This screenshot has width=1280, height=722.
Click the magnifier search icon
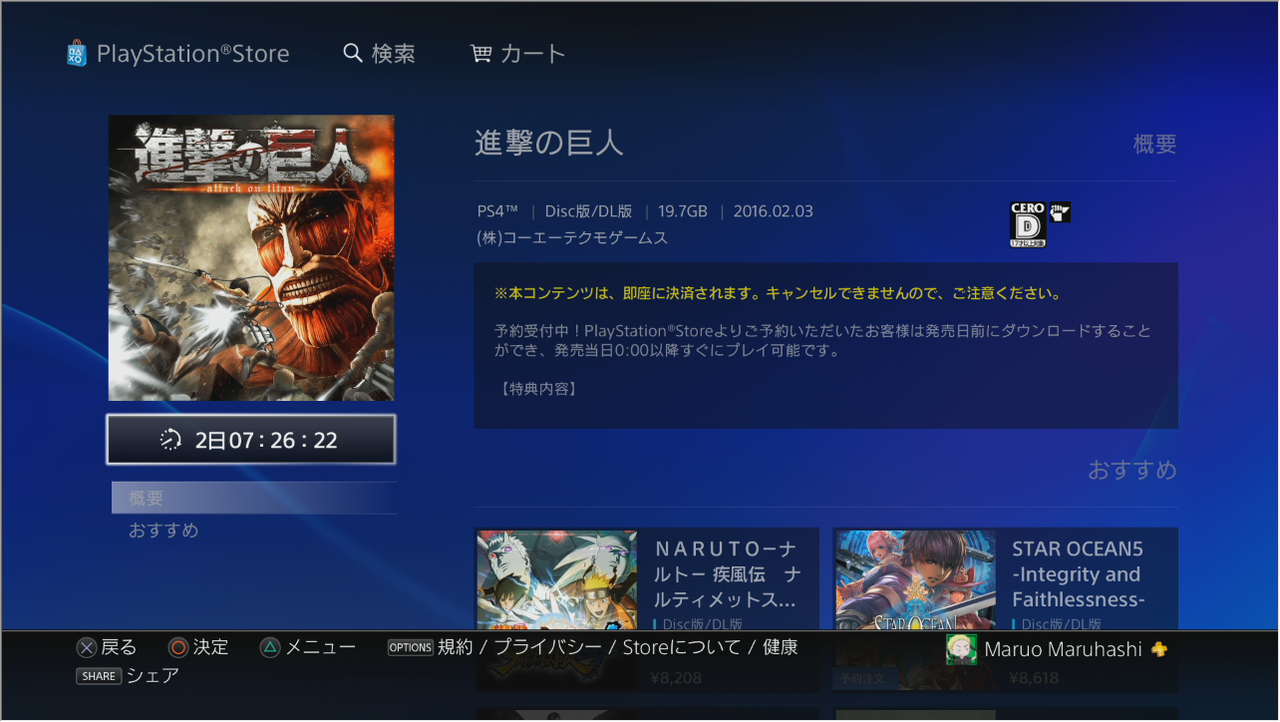tap(352, 53)
